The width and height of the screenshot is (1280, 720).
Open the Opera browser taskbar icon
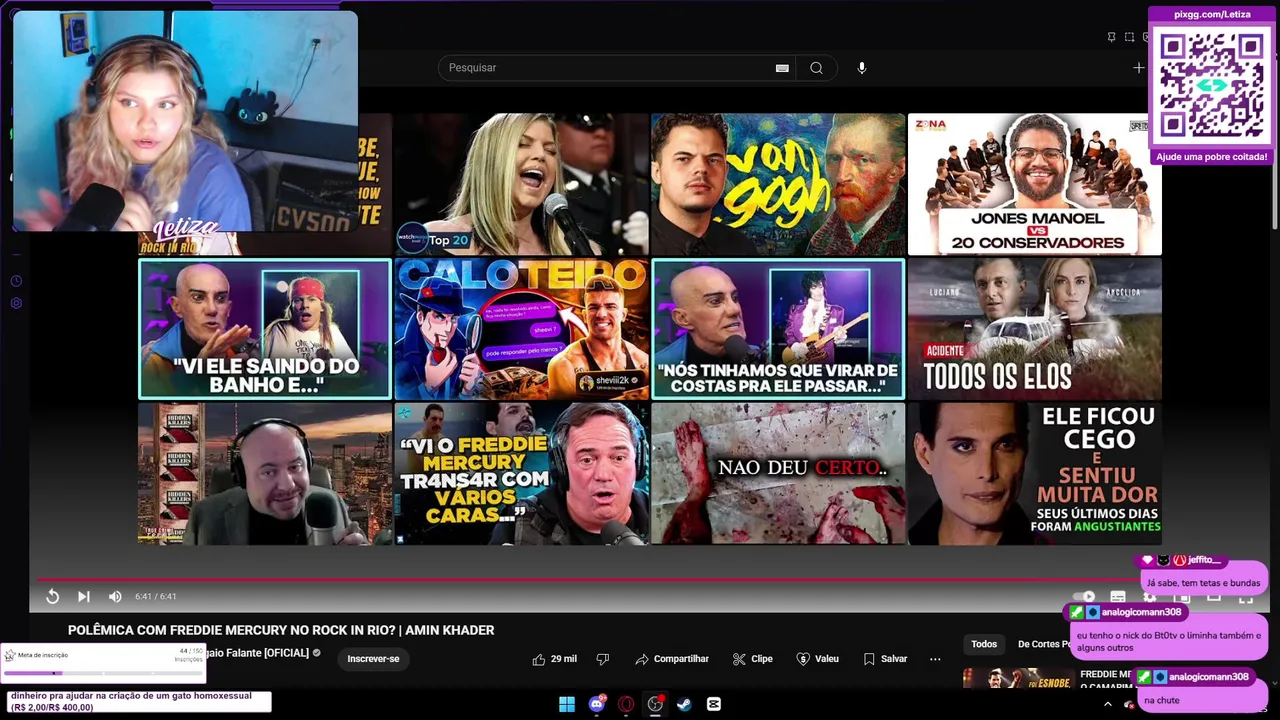(626, 704)
